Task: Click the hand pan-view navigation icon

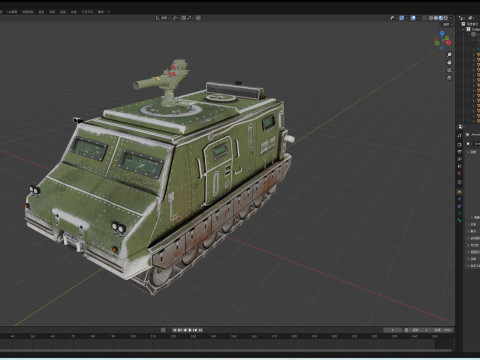Action: (x=449, y=62)
